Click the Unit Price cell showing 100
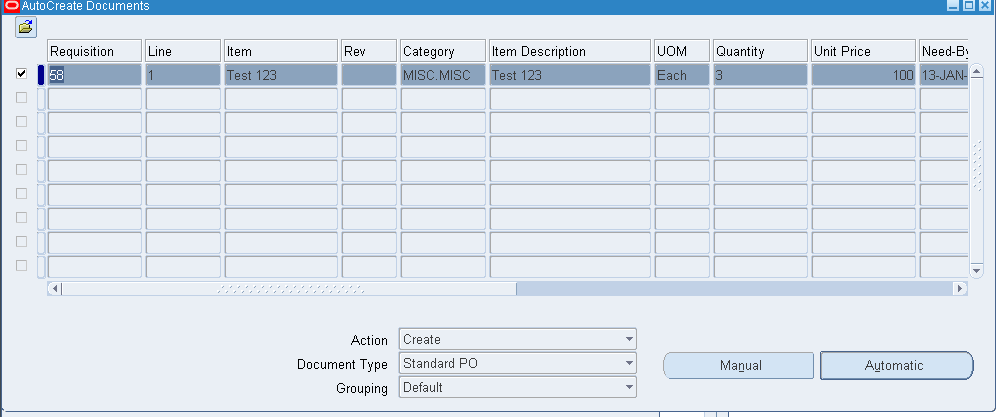Screen dimensions: 998x417 pyautogui.click(x=864, y=75)
